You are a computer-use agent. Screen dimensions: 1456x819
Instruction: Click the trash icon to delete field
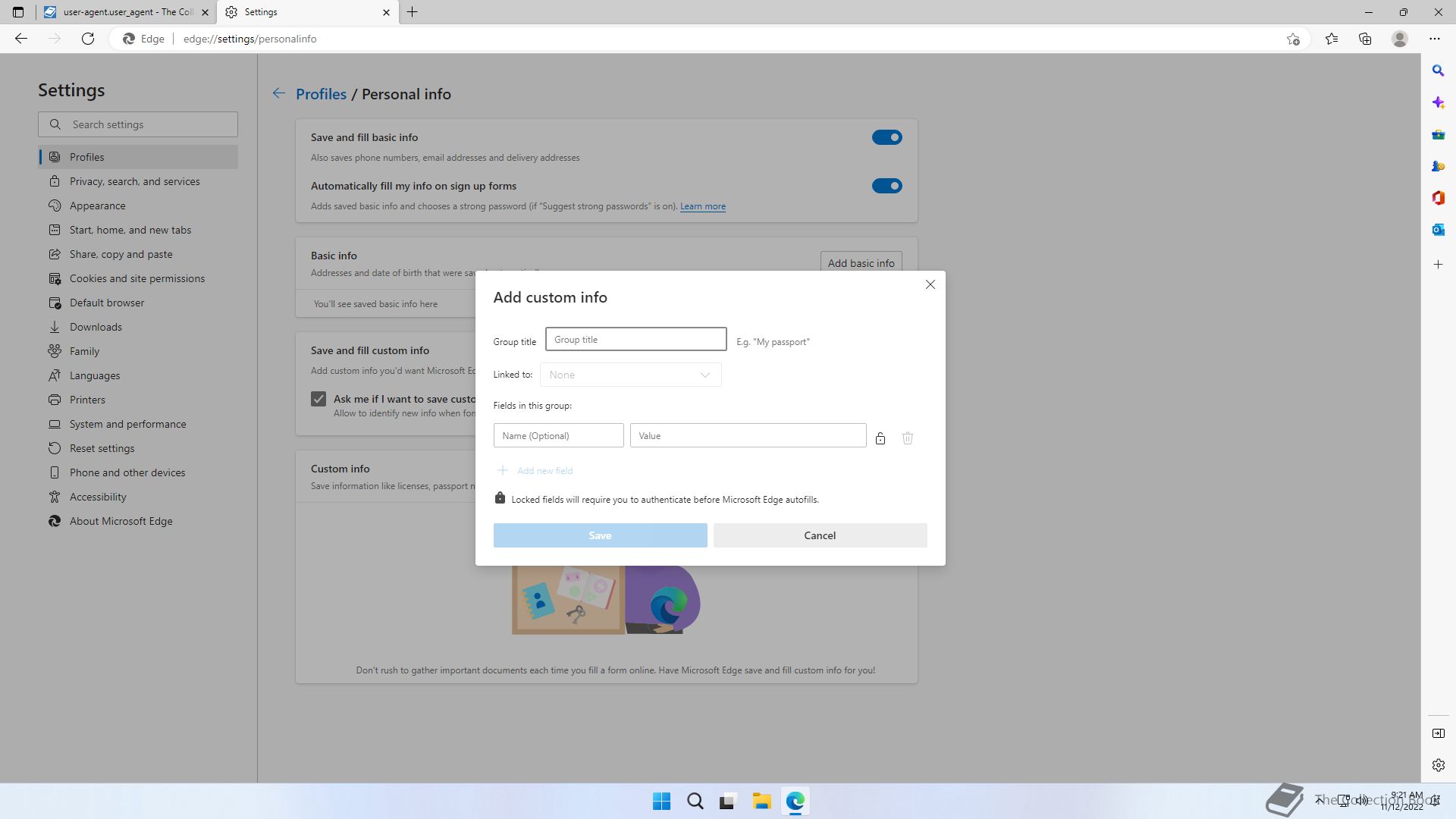pyautogui.click(x=907, y=438)
